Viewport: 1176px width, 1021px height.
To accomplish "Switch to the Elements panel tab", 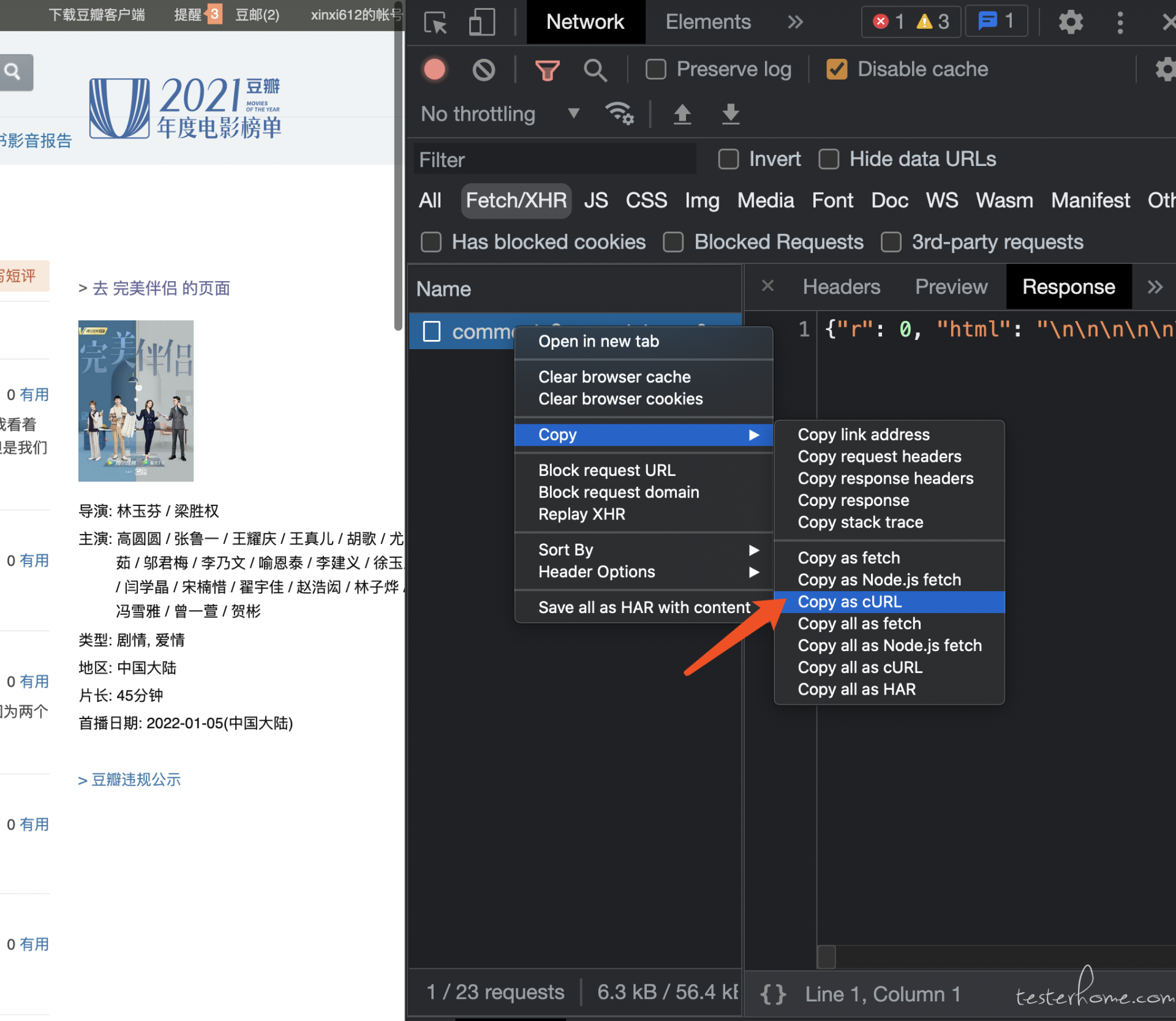I will [708, 22].
